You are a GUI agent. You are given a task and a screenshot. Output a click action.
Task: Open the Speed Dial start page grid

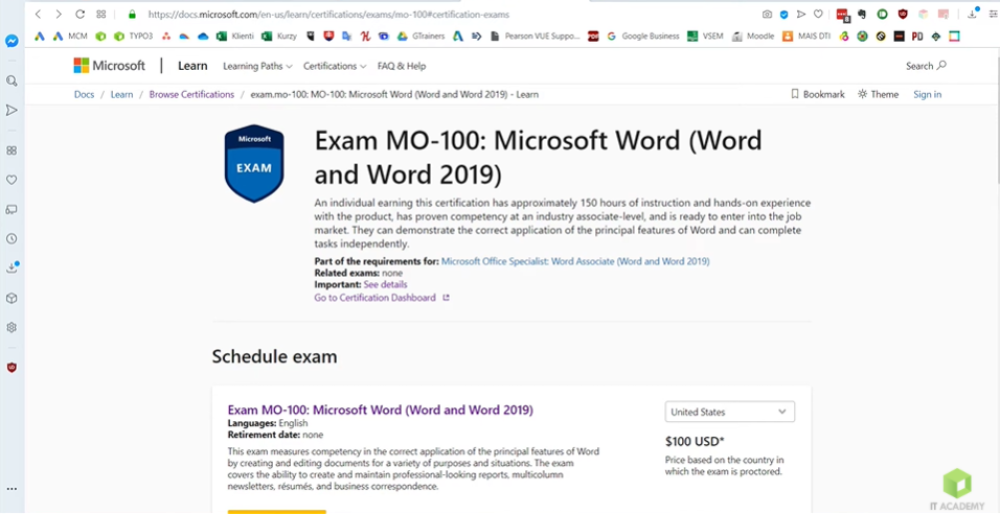click(x=101, y=14)
